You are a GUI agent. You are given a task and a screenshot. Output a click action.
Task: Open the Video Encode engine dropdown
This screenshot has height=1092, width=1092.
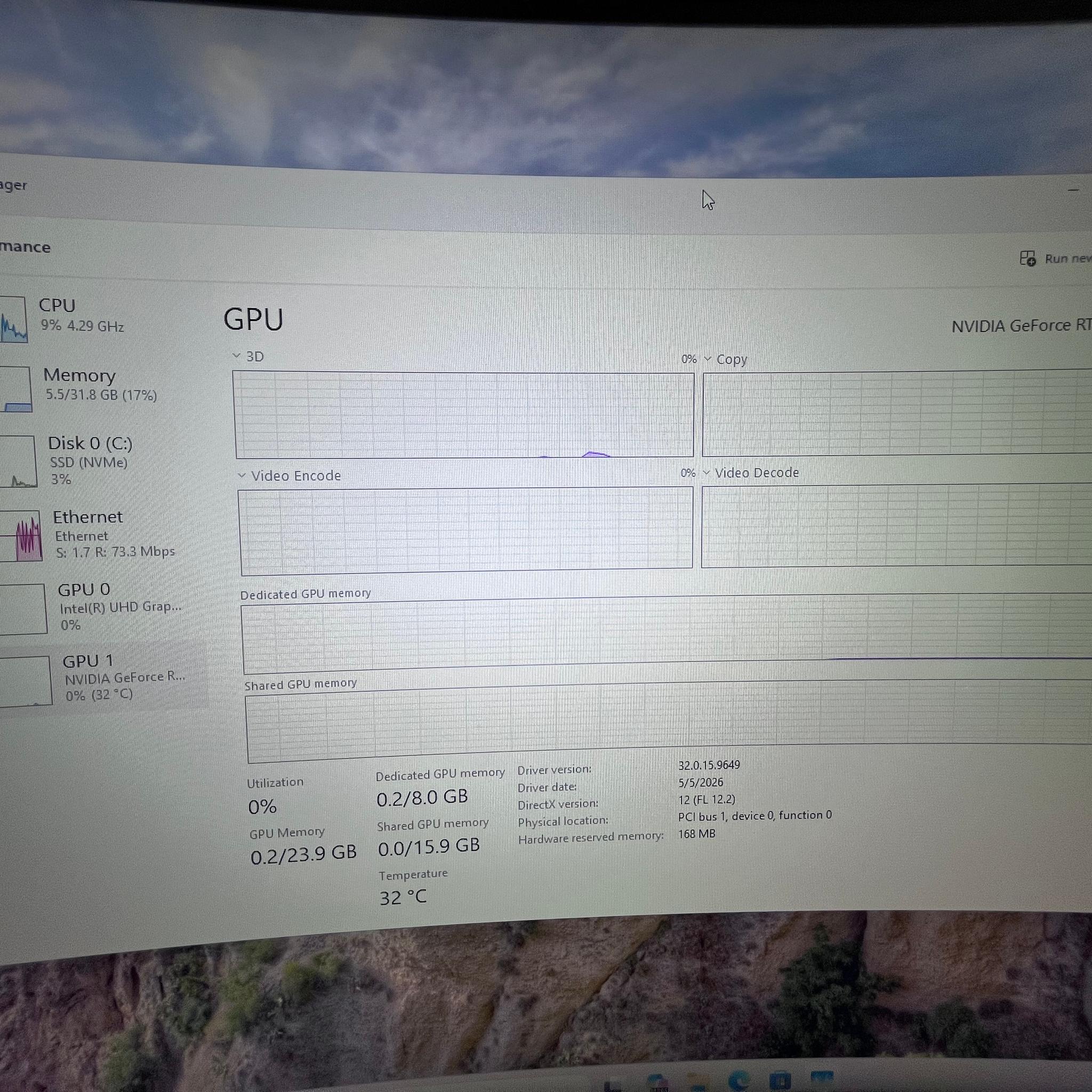tap(242, 475)
